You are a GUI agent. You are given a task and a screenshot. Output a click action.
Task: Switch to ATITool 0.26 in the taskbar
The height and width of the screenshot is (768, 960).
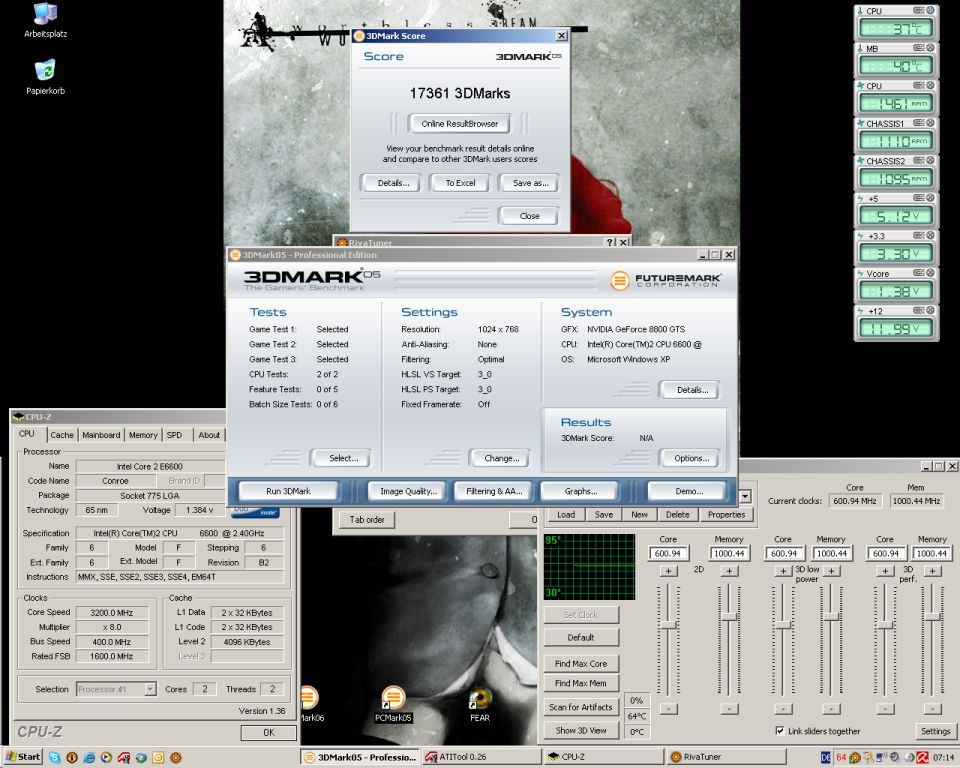click(x=481, y=757)
